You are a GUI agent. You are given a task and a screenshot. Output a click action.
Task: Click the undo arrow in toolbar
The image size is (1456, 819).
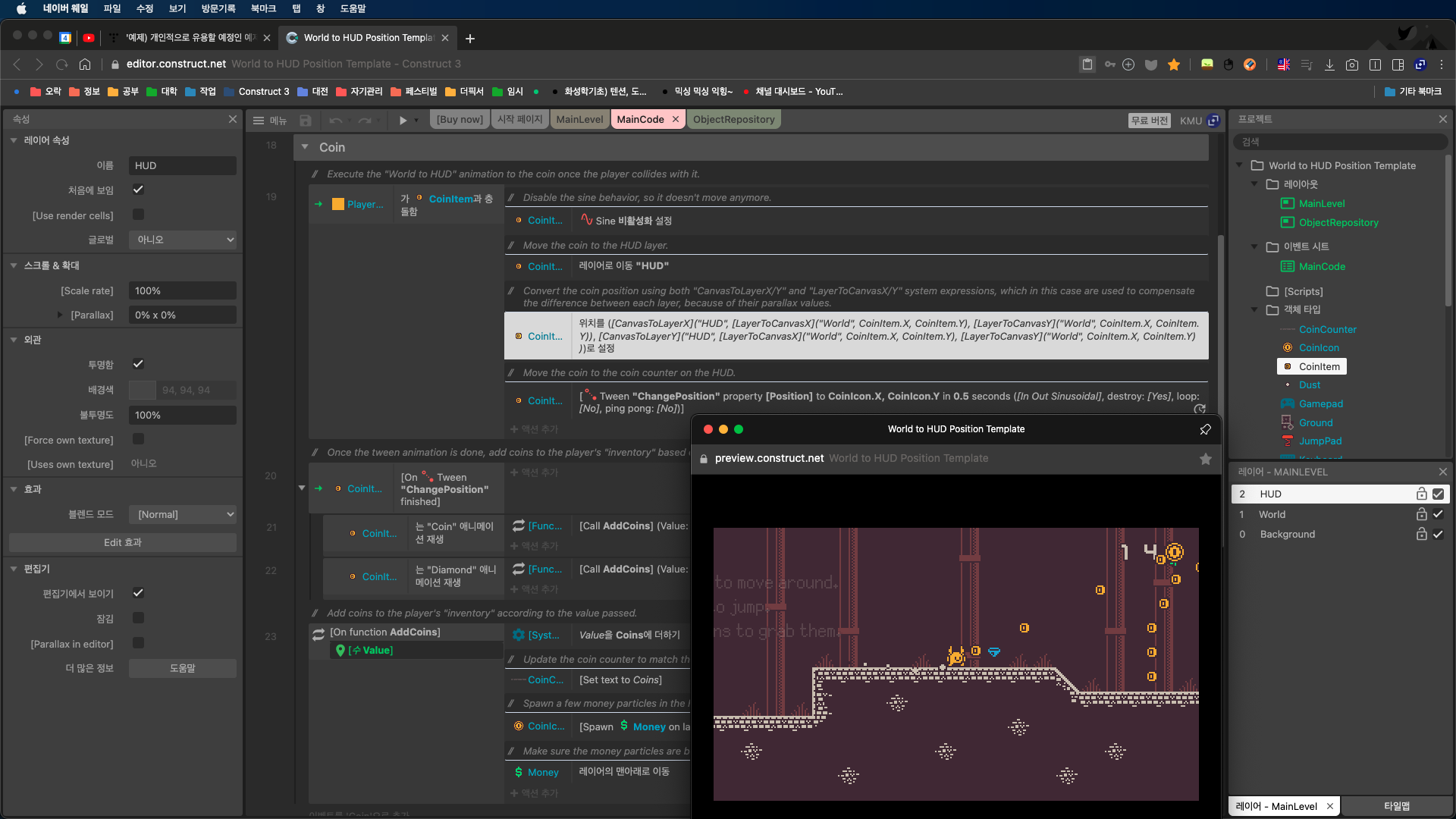point(335,120)
